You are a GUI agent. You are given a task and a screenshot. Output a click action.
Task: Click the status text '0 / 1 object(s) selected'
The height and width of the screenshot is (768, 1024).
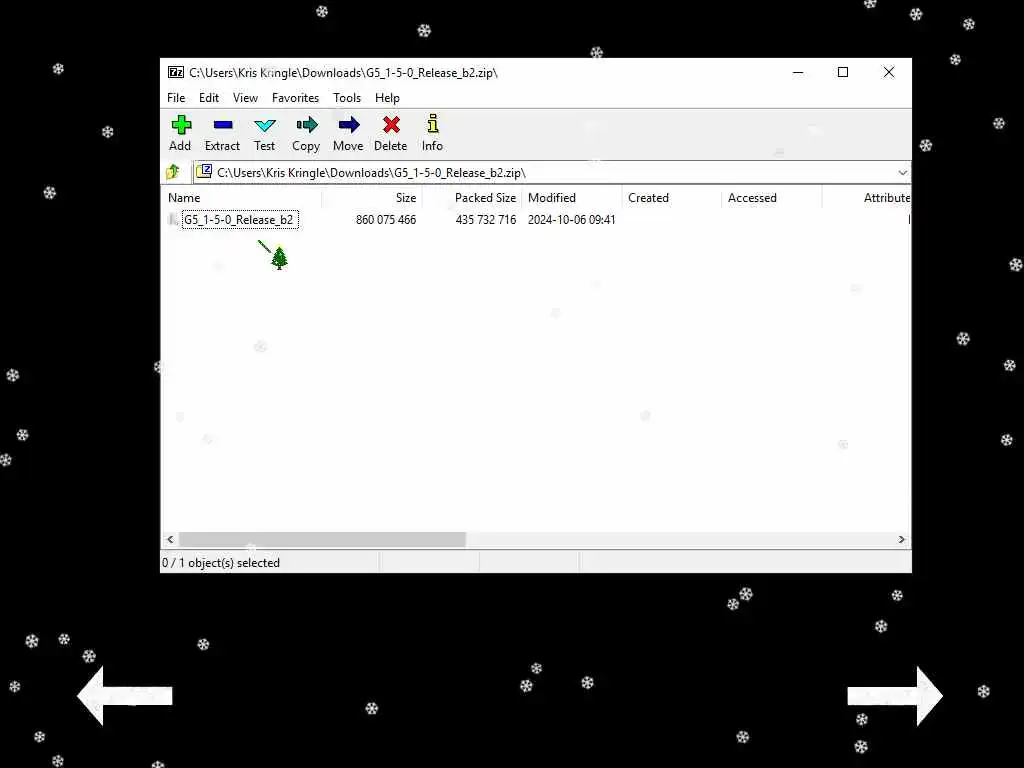(x=221, y=563)
